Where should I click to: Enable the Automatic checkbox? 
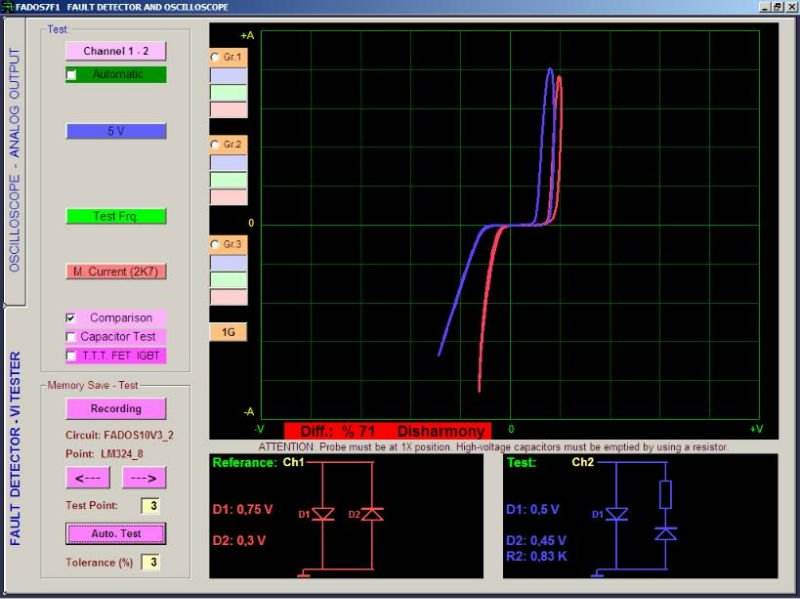point(72,75)
